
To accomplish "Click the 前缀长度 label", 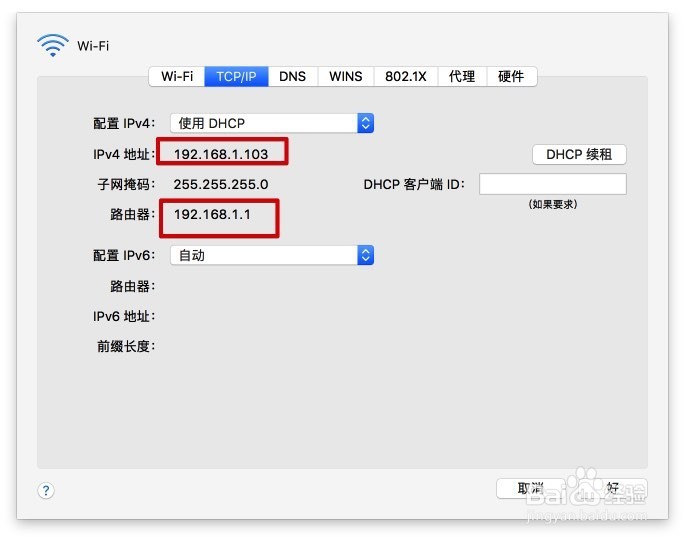I will [x=126, y=346].
